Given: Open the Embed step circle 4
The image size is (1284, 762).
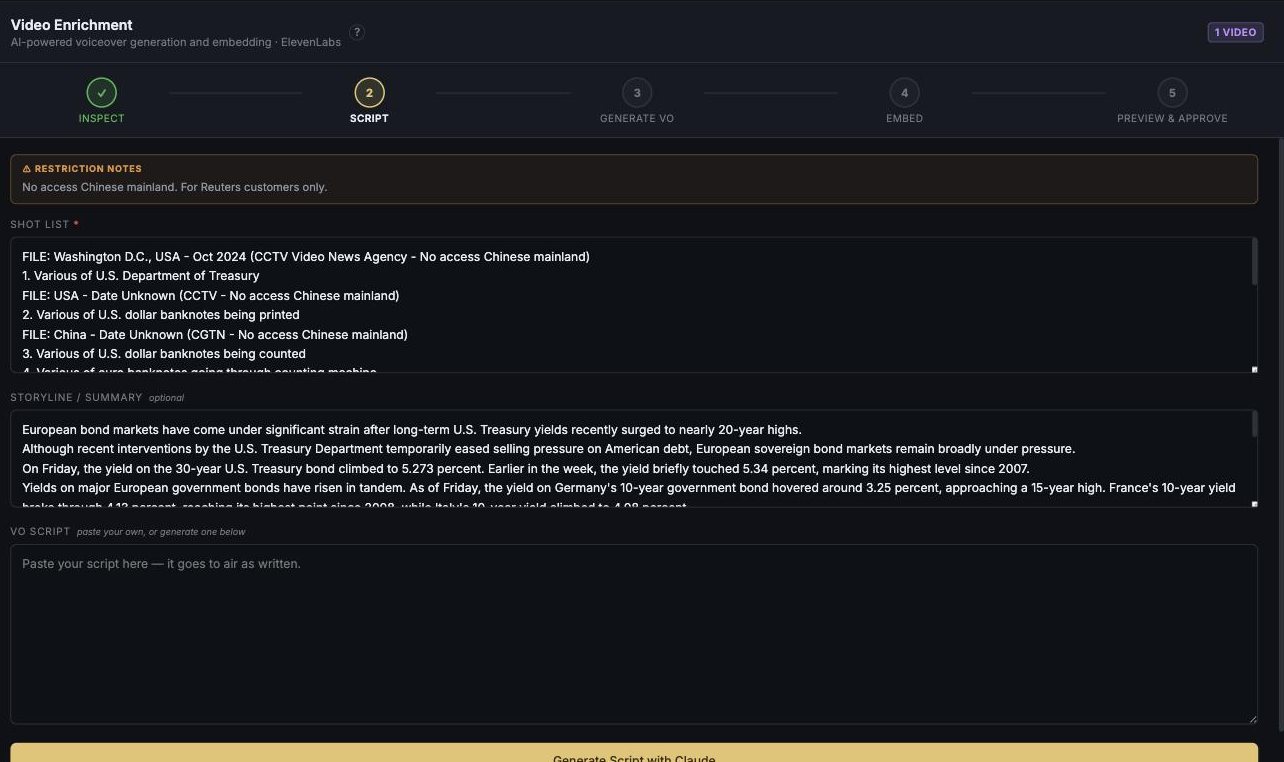Looking at the screenshot, I should 904,93.
